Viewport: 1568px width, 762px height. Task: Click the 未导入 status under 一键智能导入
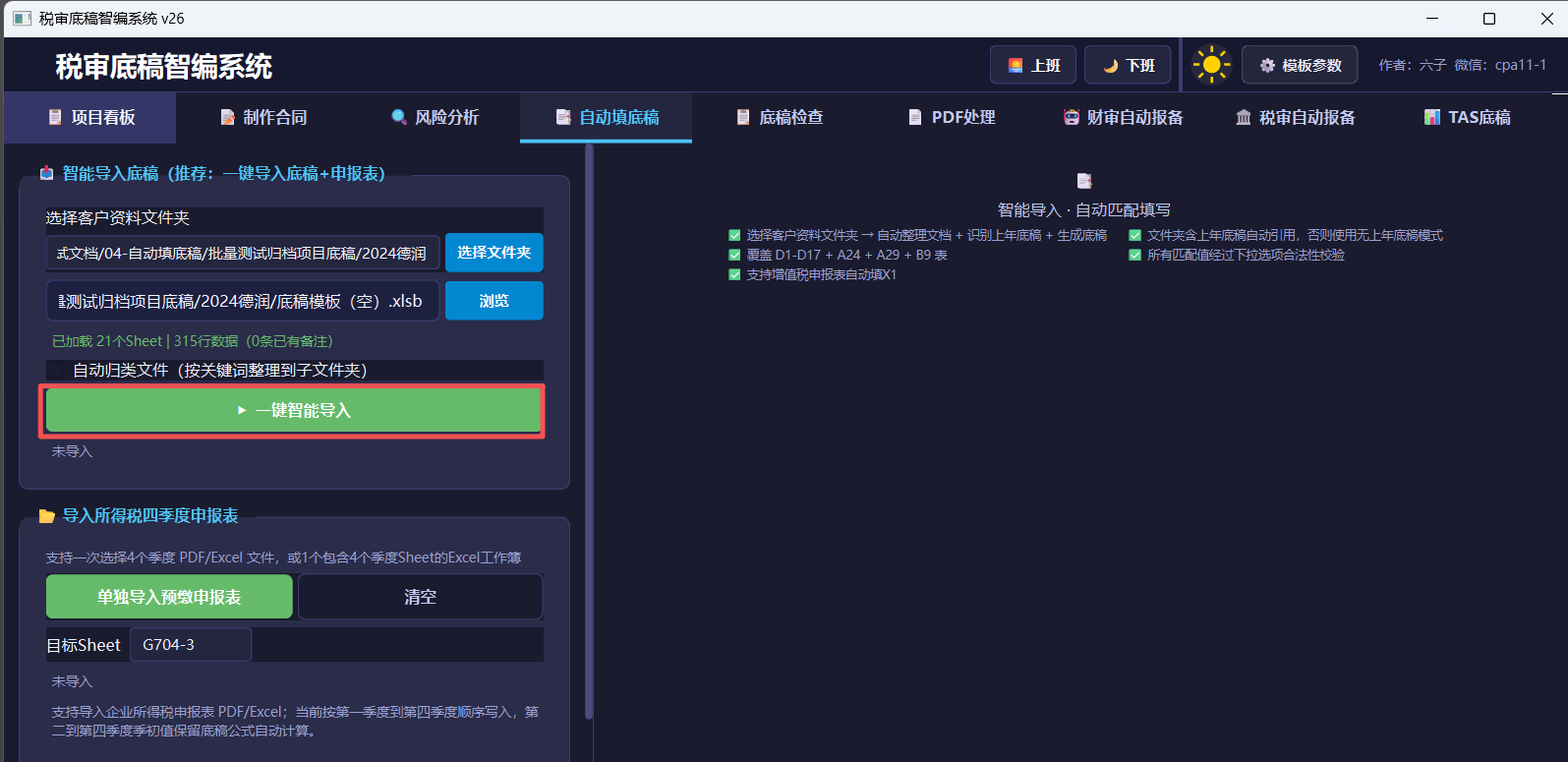point(72,451)
